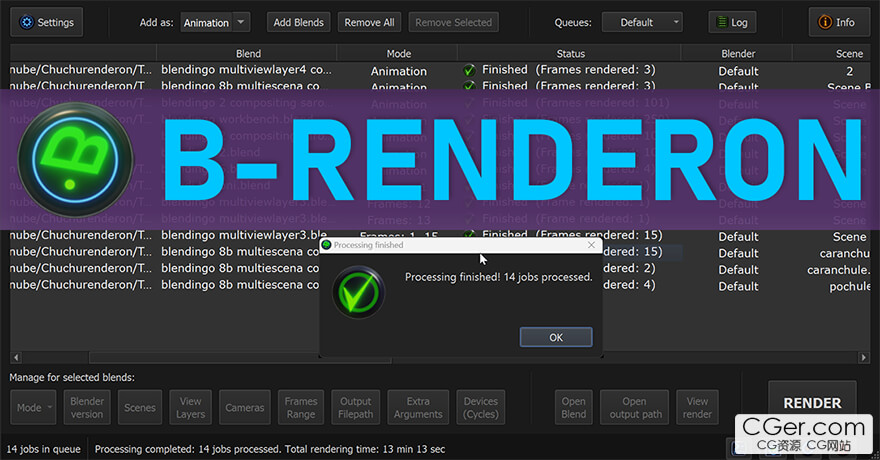The height and width of the screenshot is (460, 880).
Task: Click the Remove Selected button
Action: click(x=453, y=22)
